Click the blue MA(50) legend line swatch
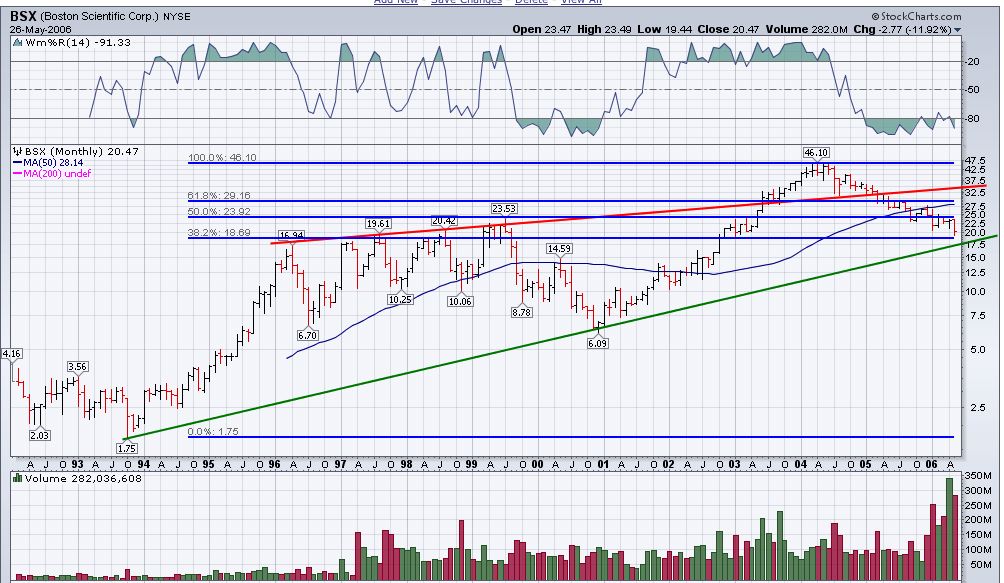 point(18,163)
